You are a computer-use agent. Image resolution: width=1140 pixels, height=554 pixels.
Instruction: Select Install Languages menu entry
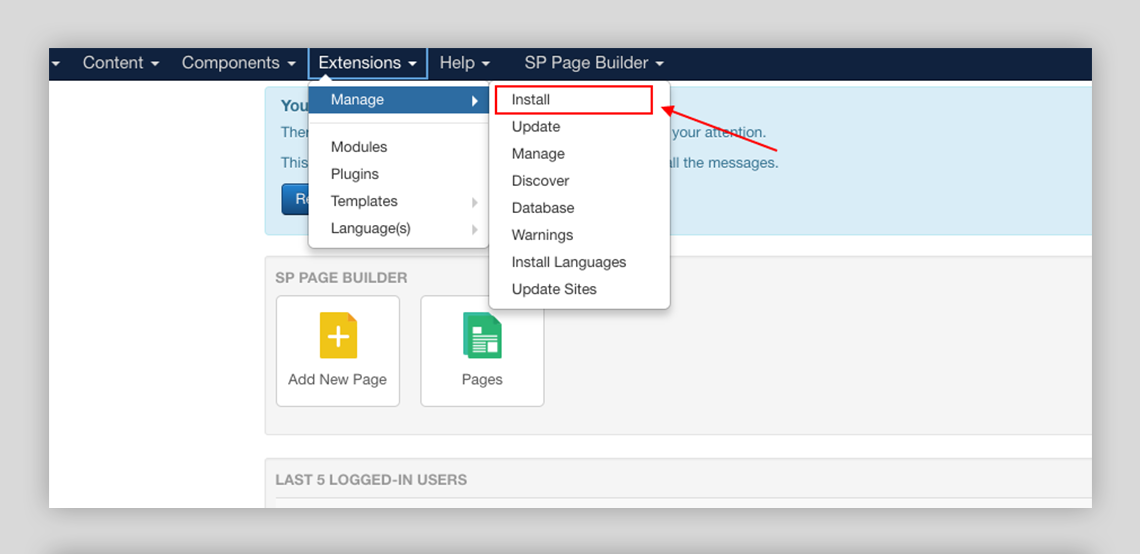tap(569, 262)
